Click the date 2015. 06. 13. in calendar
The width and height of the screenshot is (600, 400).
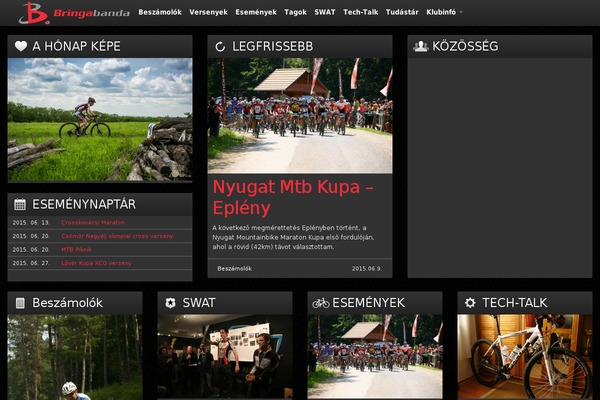click(x=31, y=222)
